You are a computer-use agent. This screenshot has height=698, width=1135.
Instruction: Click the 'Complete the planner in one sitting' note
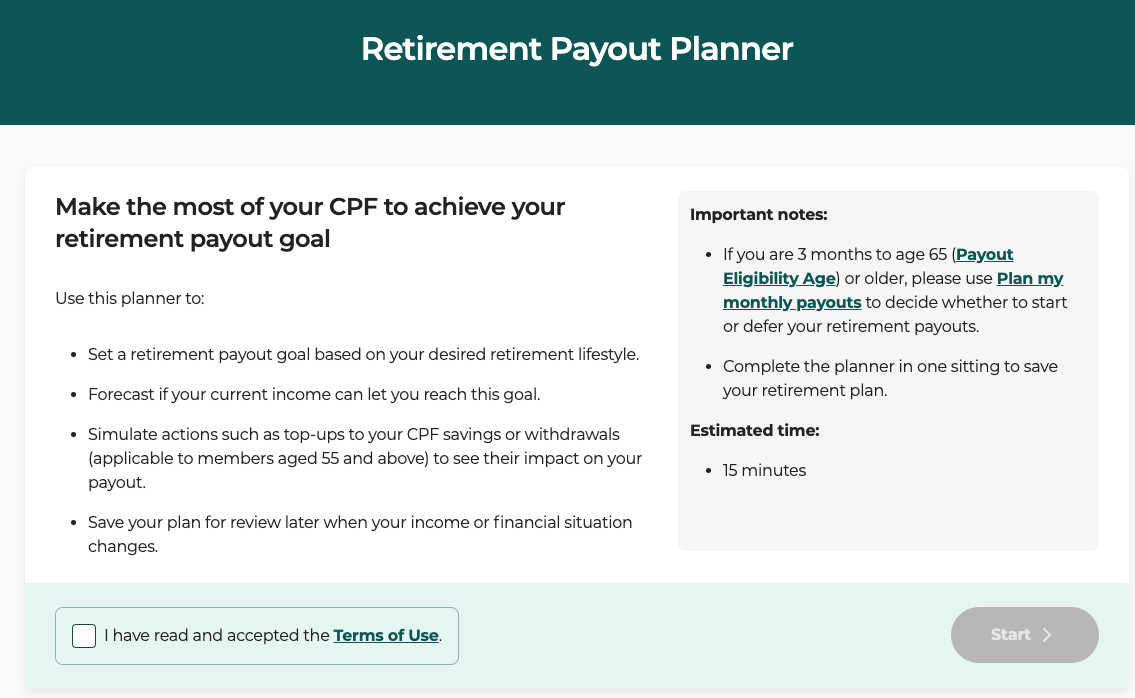[x=890, y=378]
